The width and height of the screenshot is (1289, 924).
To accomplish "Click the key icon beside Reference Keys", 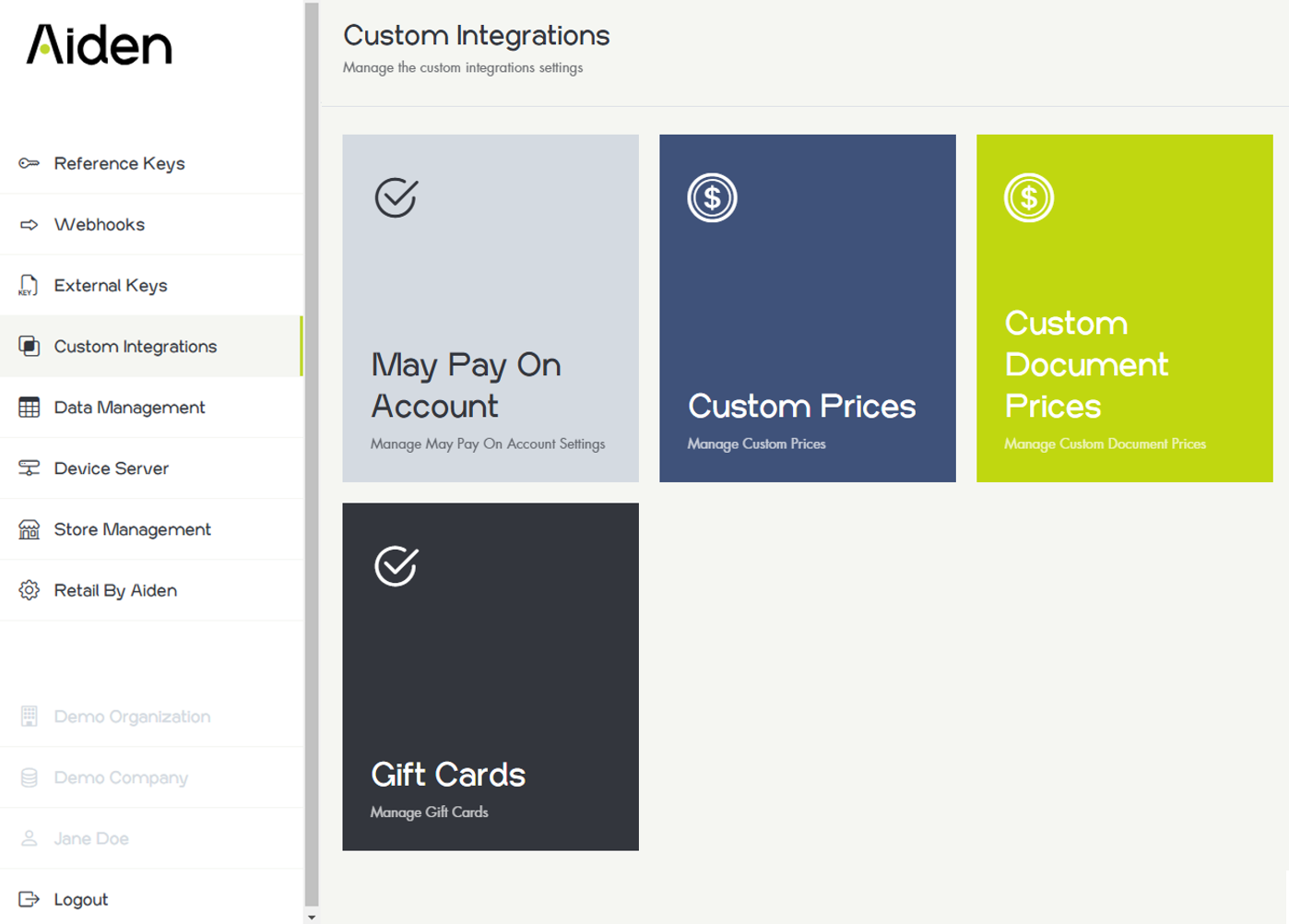I will tap(30, 163).
